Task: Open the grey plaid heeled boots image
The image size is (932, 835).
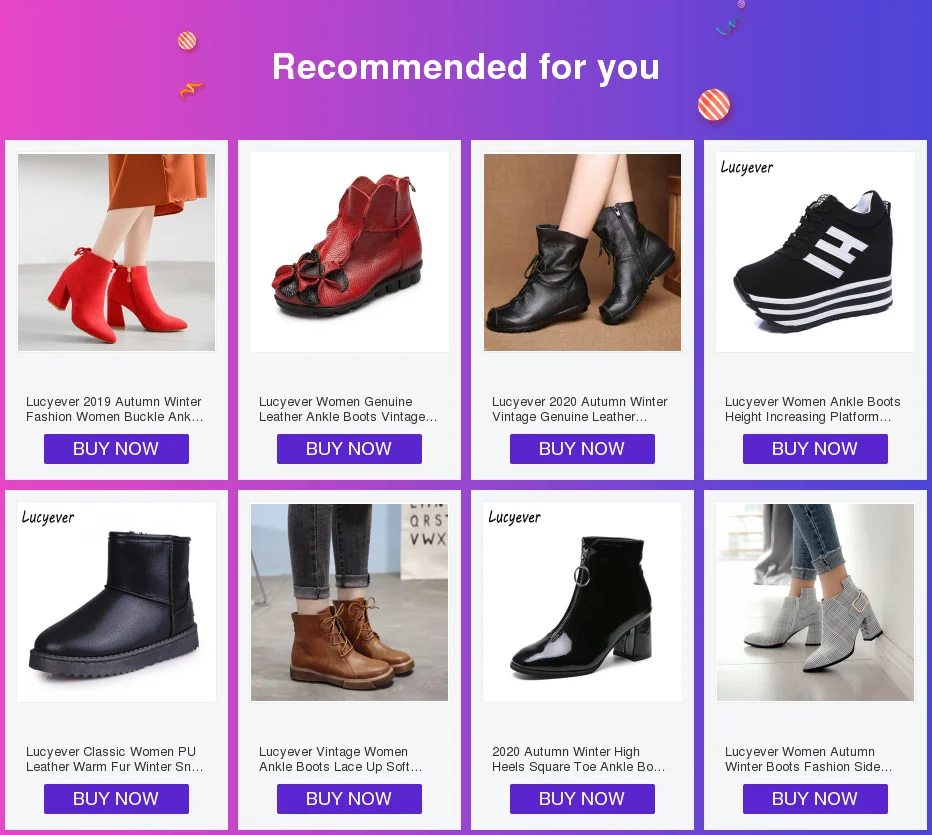Action: 816,602
